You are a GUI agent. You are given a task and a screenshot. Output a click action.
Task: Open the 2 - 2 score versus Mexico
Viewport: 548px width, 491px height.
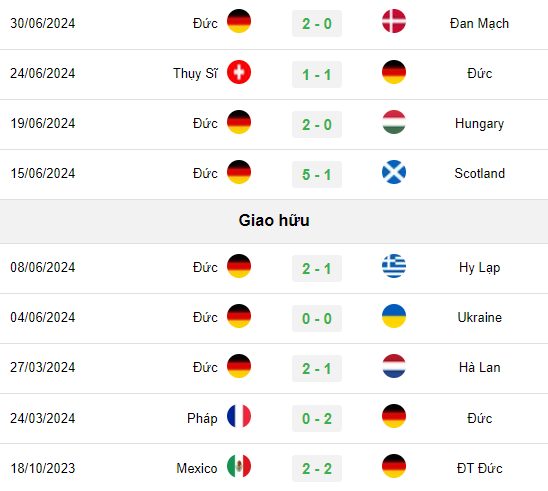tap(317, 468)
